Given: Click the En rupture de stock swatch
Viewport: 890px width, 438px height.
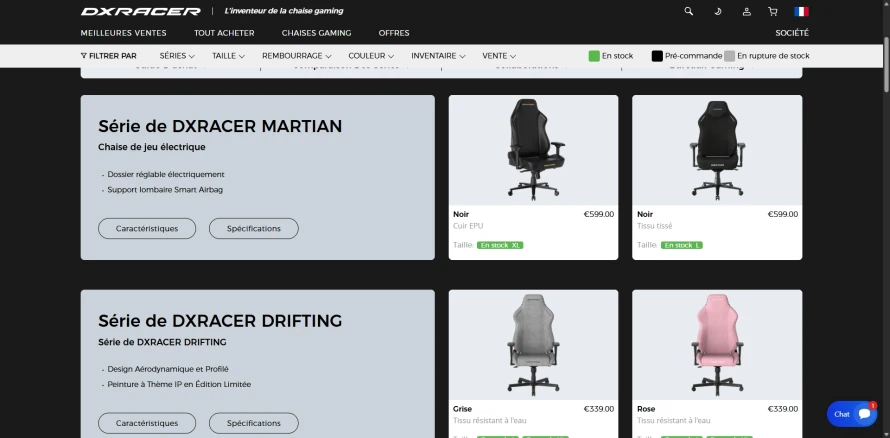Looking at the screenshot, I should (729, 56).
